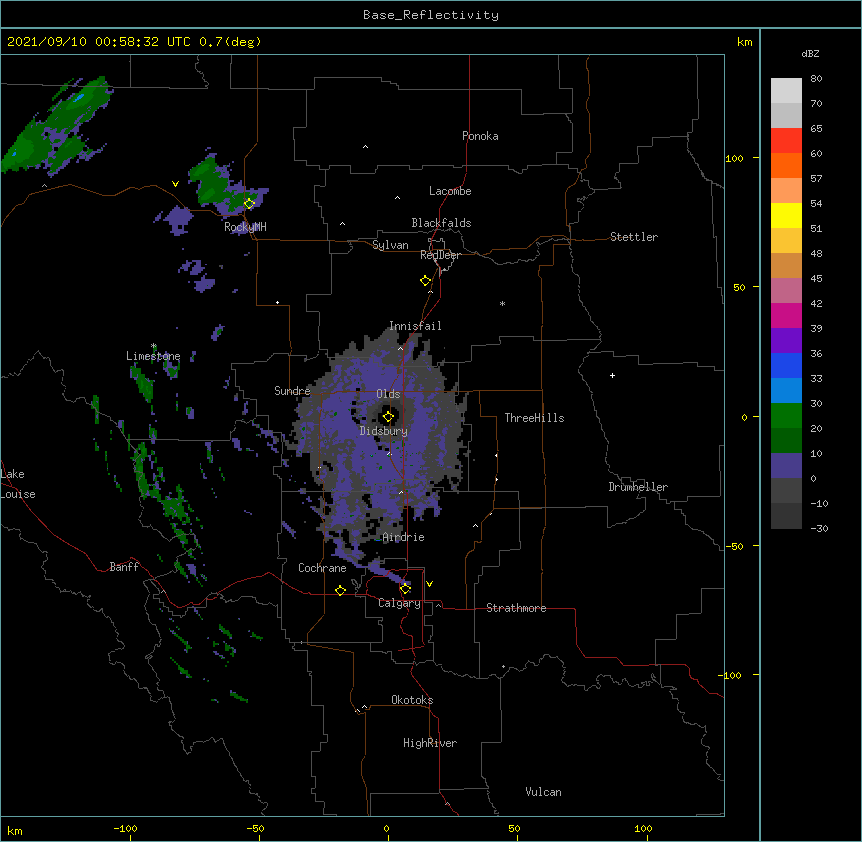Select the slate purple legend swatch below 10 dBZ
862x842 pixels.
coord(786,466)
